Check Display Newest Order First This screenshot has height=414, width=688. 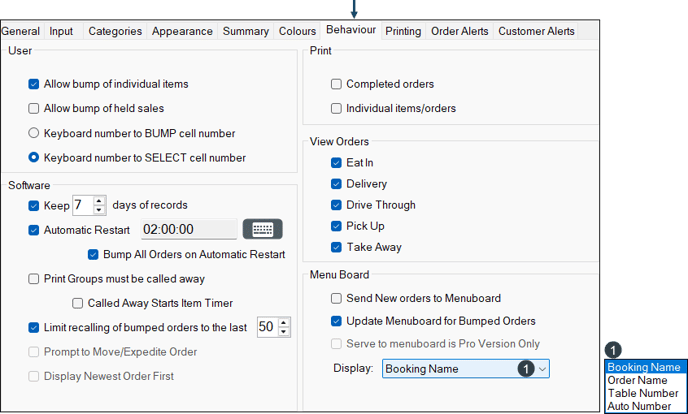[34, 376]
